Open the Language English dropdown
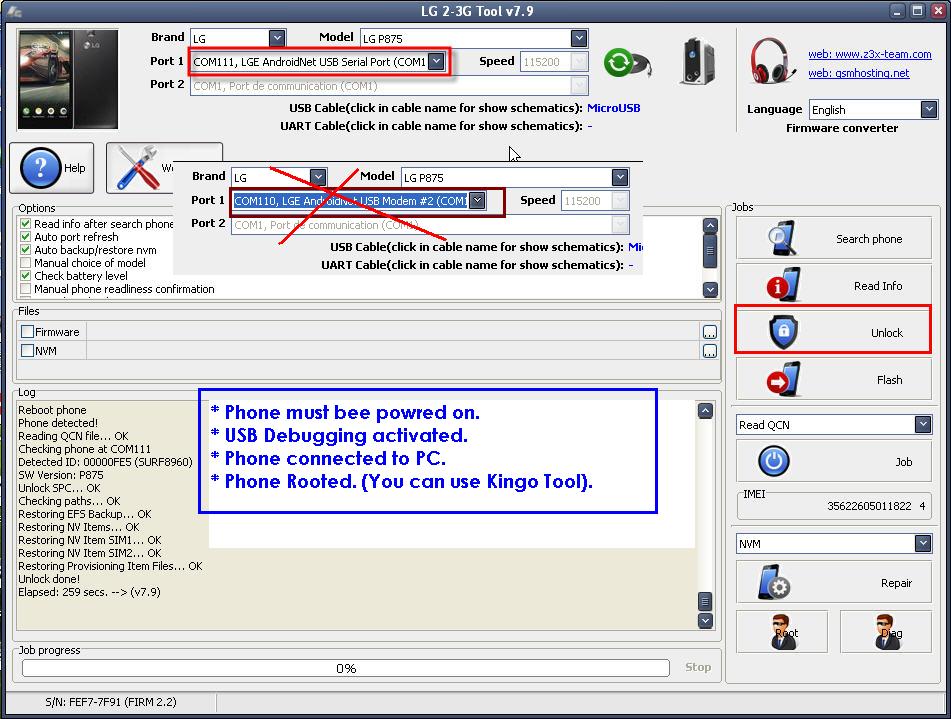This screenshot has height=719, width=951. pyautogui.click(x=929, y=109)
